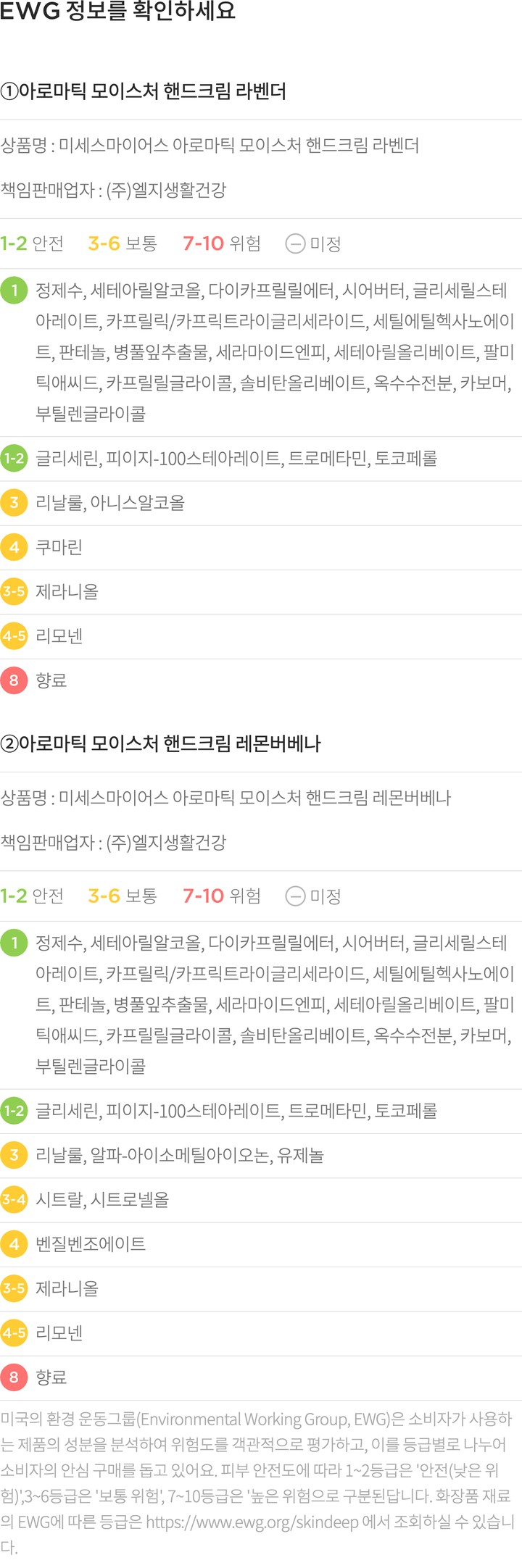The width and height of the screenshot is (522, 1568).
Task: Click the EWG 정보를 확인하세요 title
Action: (x=117, y=12)
